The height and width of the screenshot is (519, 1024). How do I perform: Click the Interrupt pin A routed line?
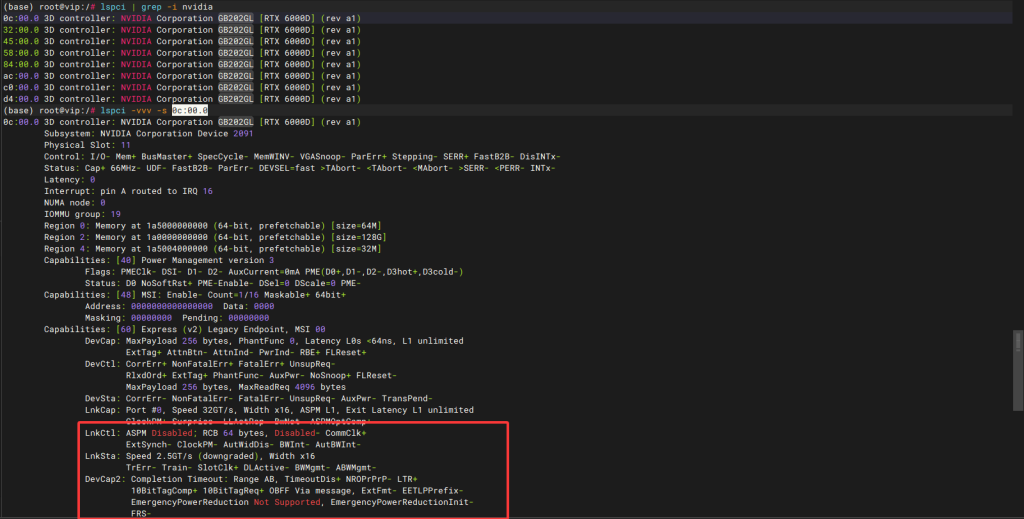pyautogui.click(x=128, y=191)
